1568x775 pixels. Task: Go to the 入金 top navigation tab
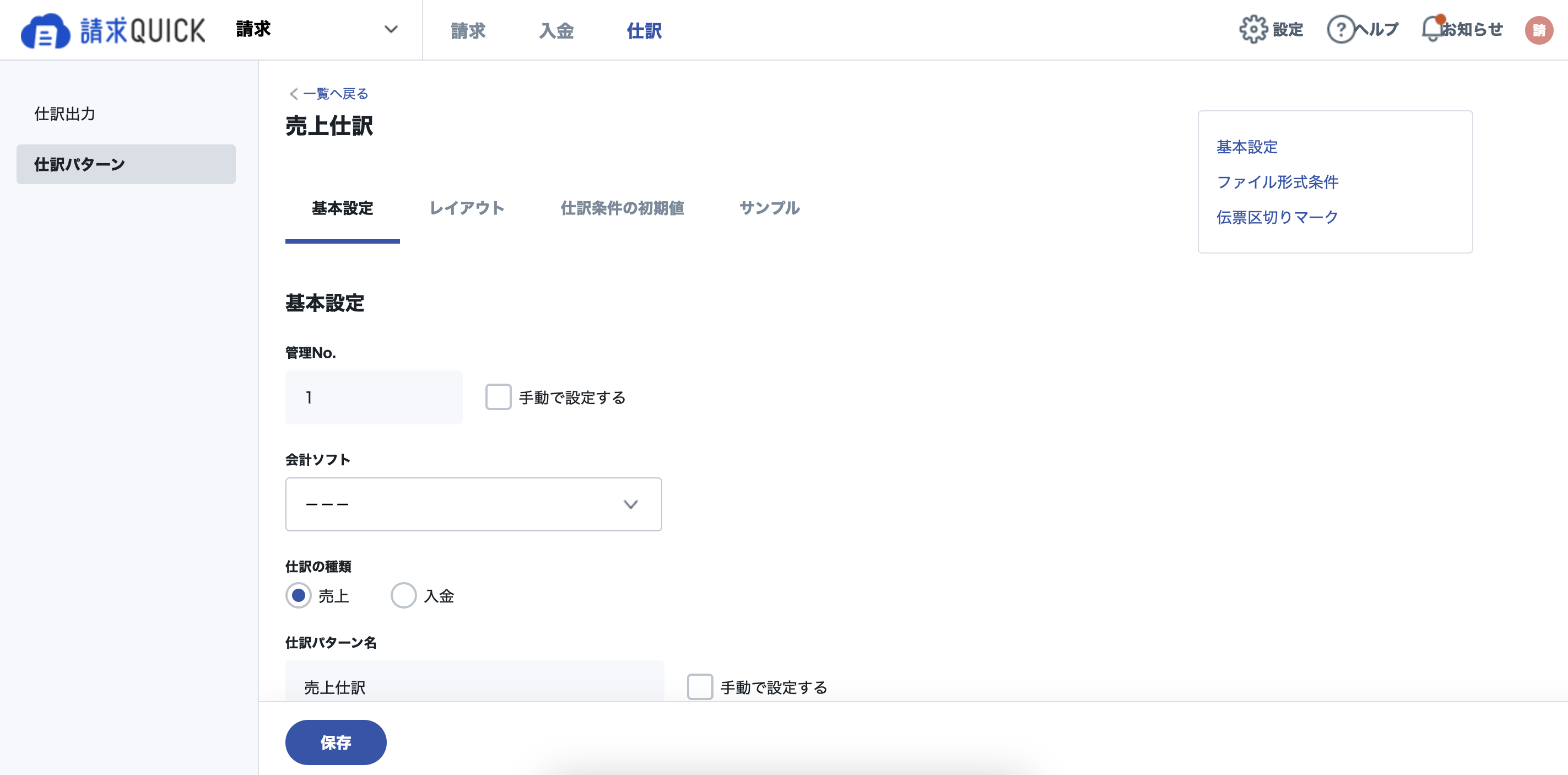click(556, 30)
